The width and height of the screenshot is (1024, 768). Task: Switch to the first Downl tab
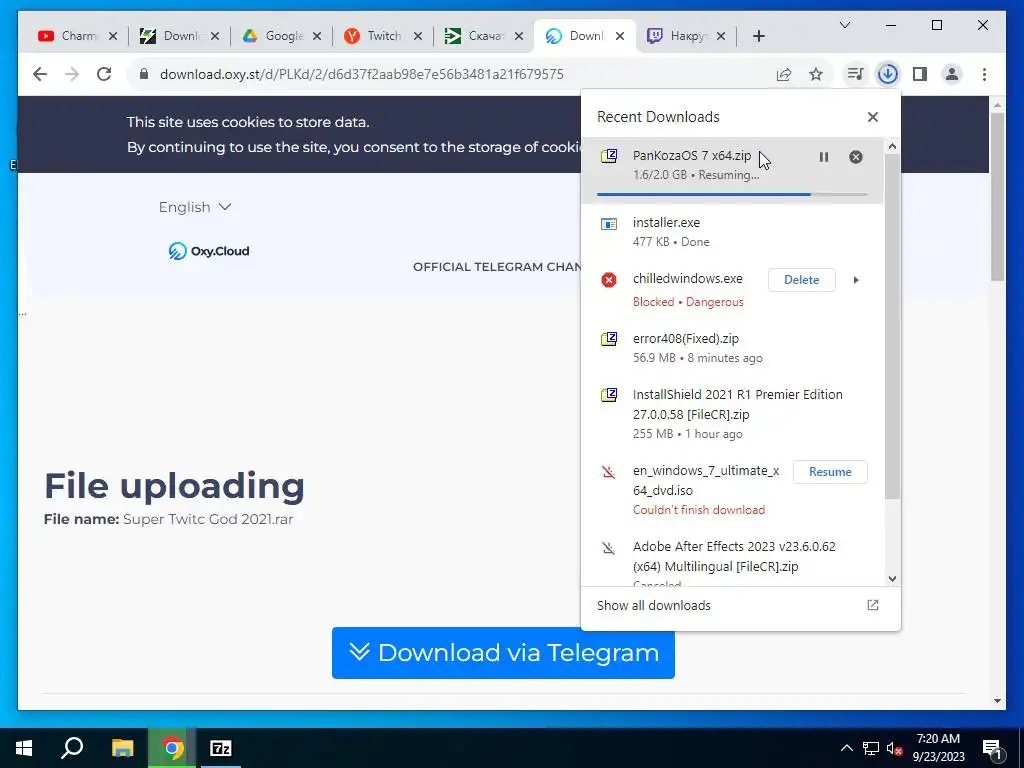pyautogui.click(x=171, y=36)
